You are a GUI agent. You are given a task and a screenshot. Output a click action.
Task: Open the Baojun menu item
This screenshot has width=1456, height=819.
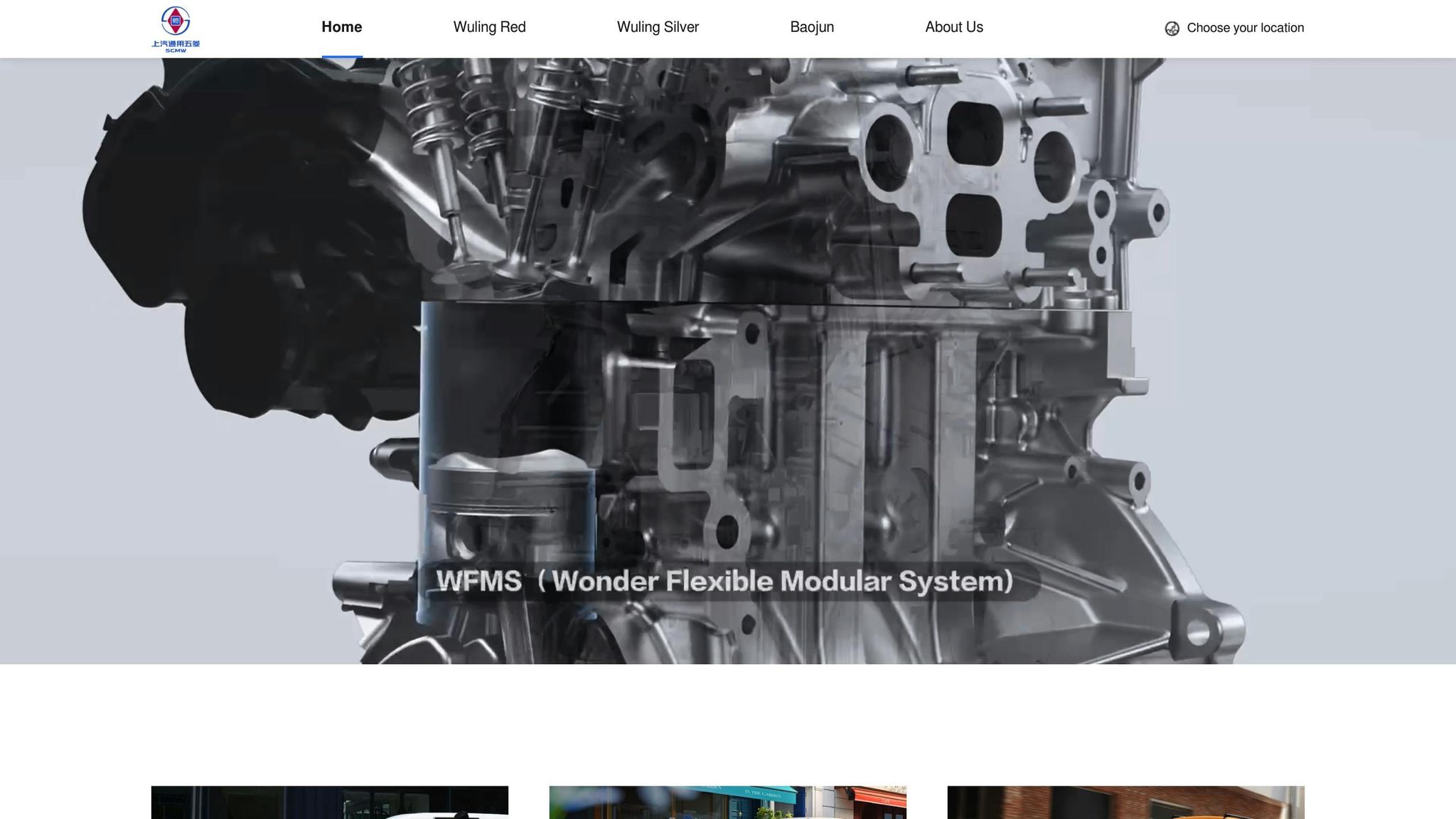(812, 27)
